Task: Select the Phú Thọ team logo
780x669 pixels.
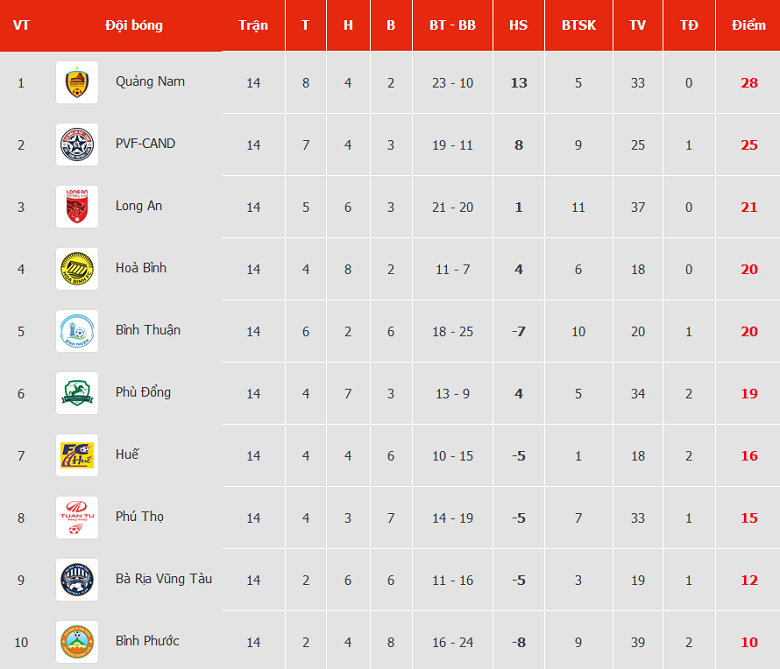Action: point(77,517)
